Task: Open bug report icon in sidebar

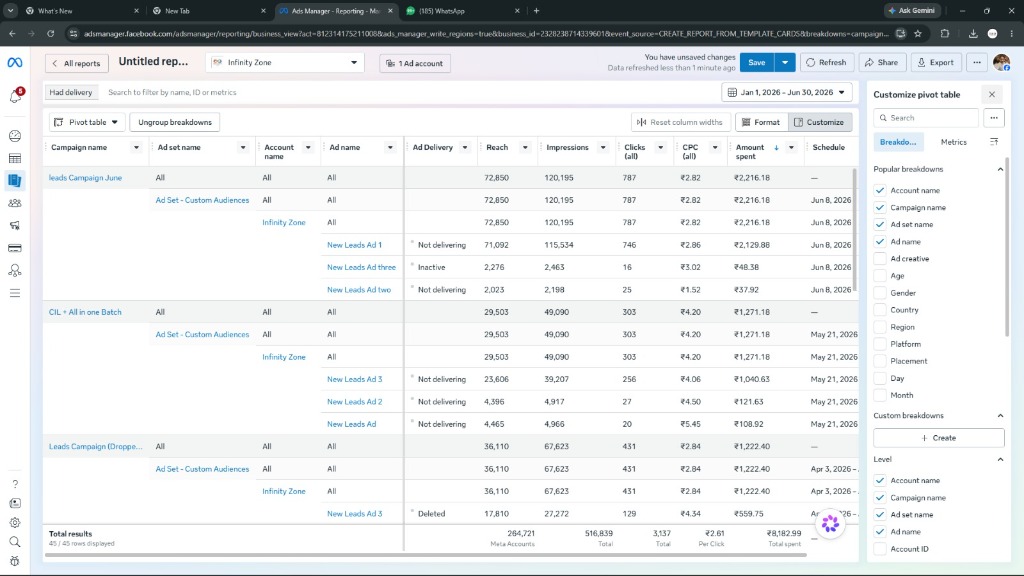Action: [15, 561]
